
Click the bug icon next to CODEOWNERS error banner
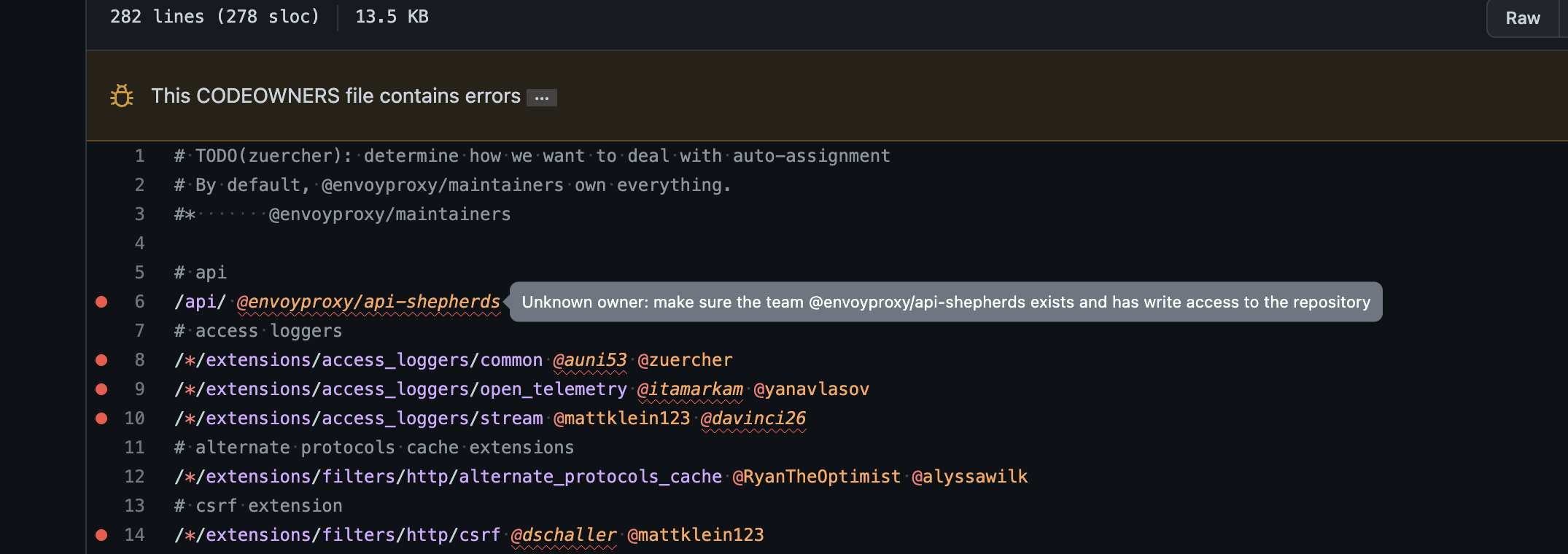(x=122, y=95)
